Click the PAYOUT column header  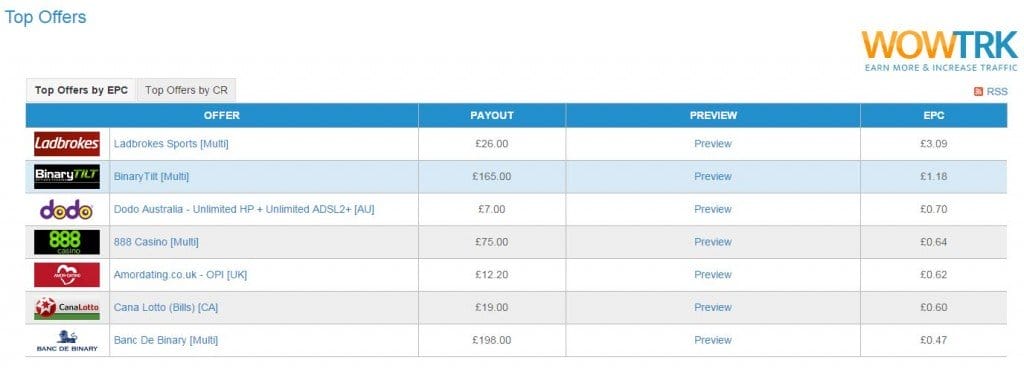coord(492,116)
